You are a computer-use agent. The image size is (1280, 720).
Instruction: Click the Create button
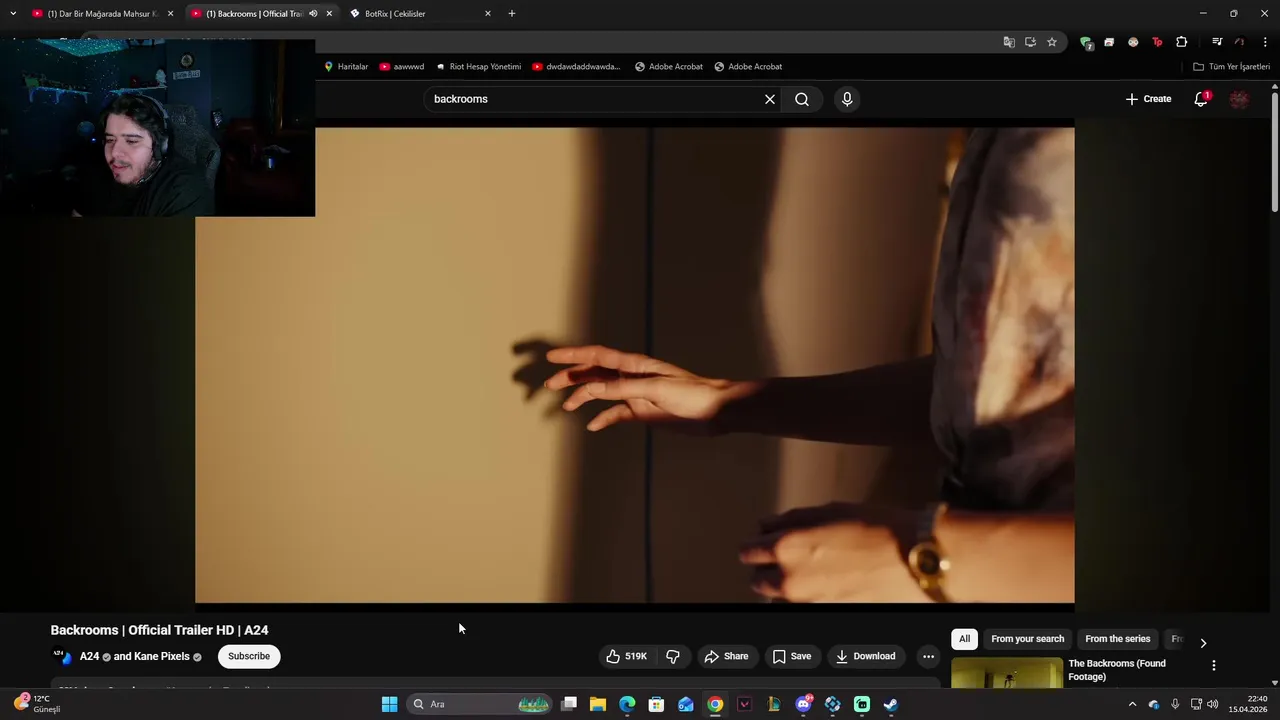[x=1148, y=99]
